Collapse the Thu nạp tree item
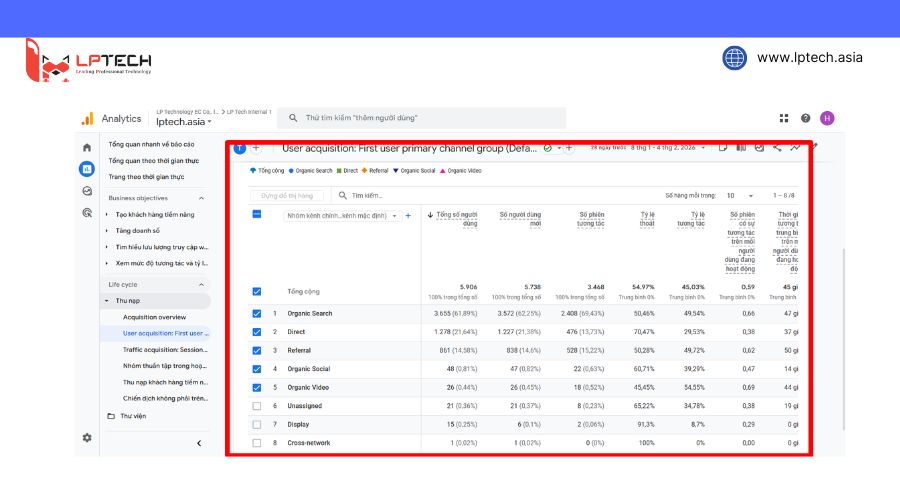This screenshot has width=900, height=500. coord(107,301)
